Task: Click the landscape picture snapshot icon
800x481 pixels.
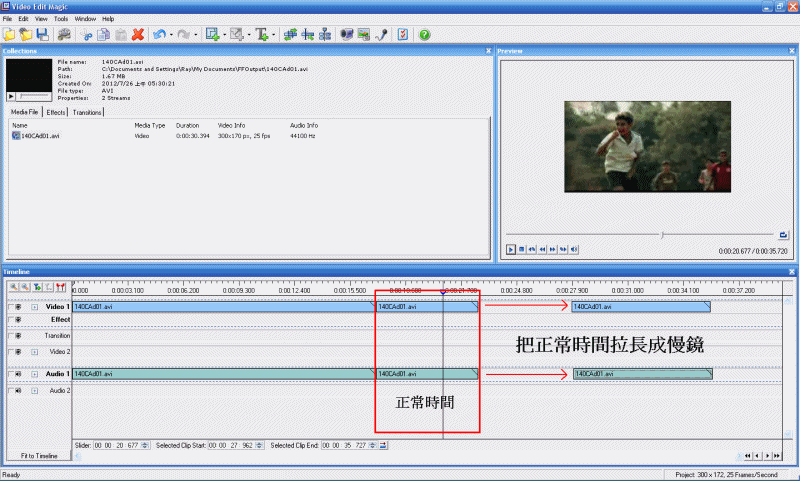Action: pos(364,35)
